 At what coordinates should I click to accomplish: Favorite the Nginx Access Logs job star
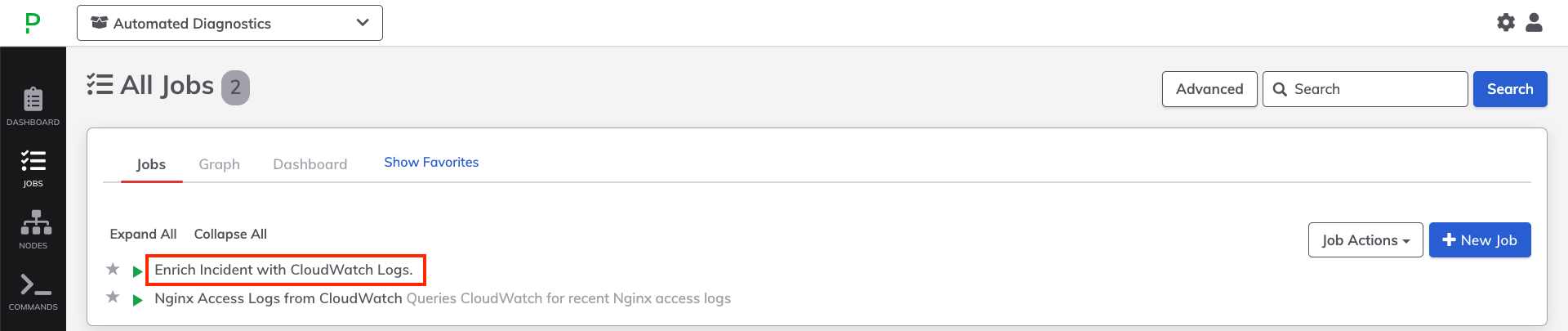[113, 297]
